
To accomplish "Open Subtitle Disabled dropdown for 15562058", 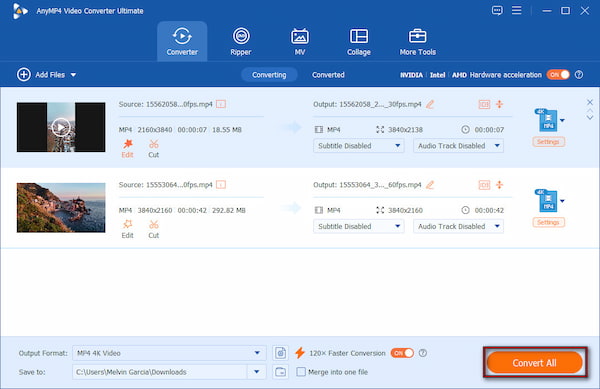I will pyautogui.click(x=359, y=146).
